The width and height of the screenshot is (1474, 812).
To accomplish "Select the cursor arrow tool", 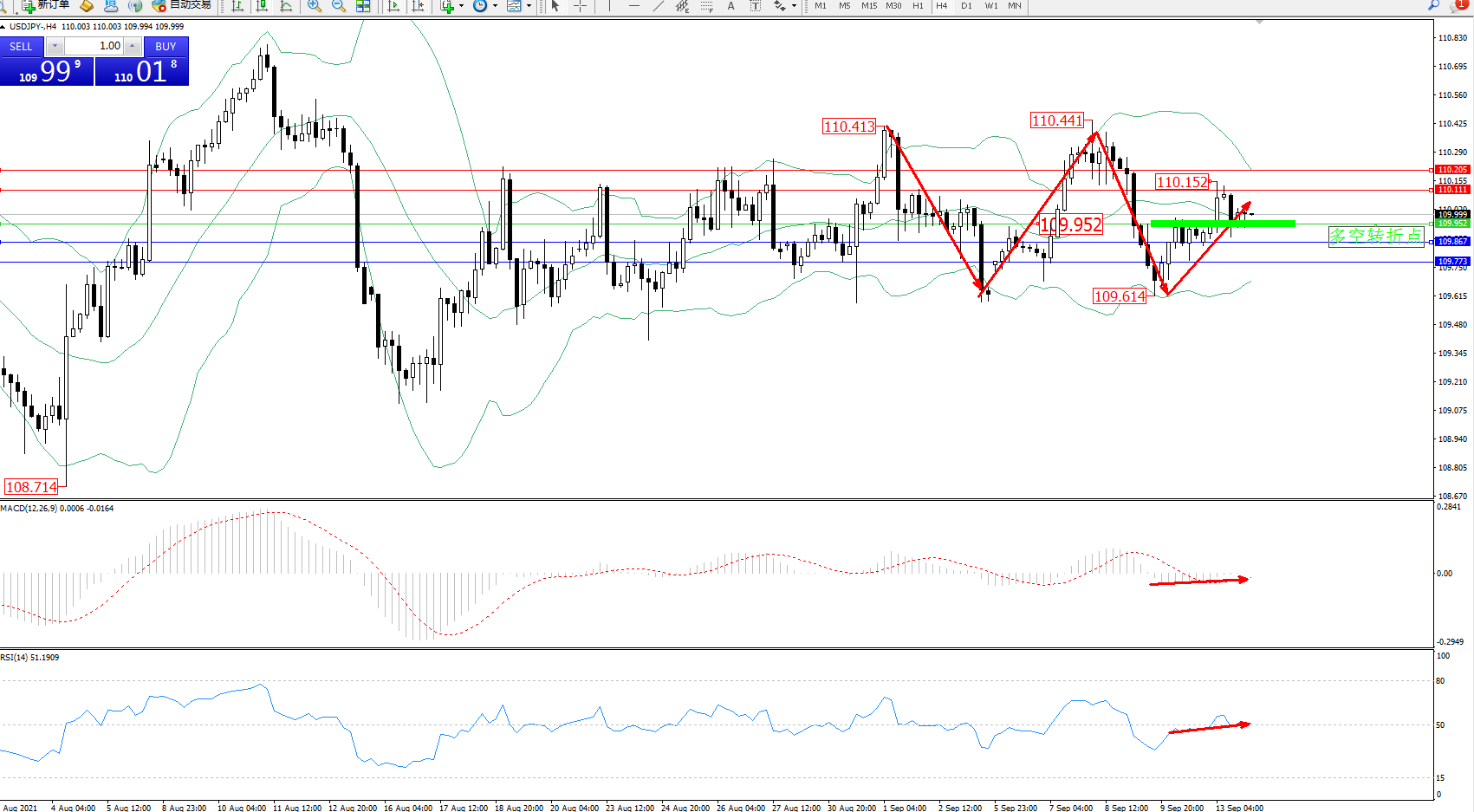I will (x=555, y=6).
